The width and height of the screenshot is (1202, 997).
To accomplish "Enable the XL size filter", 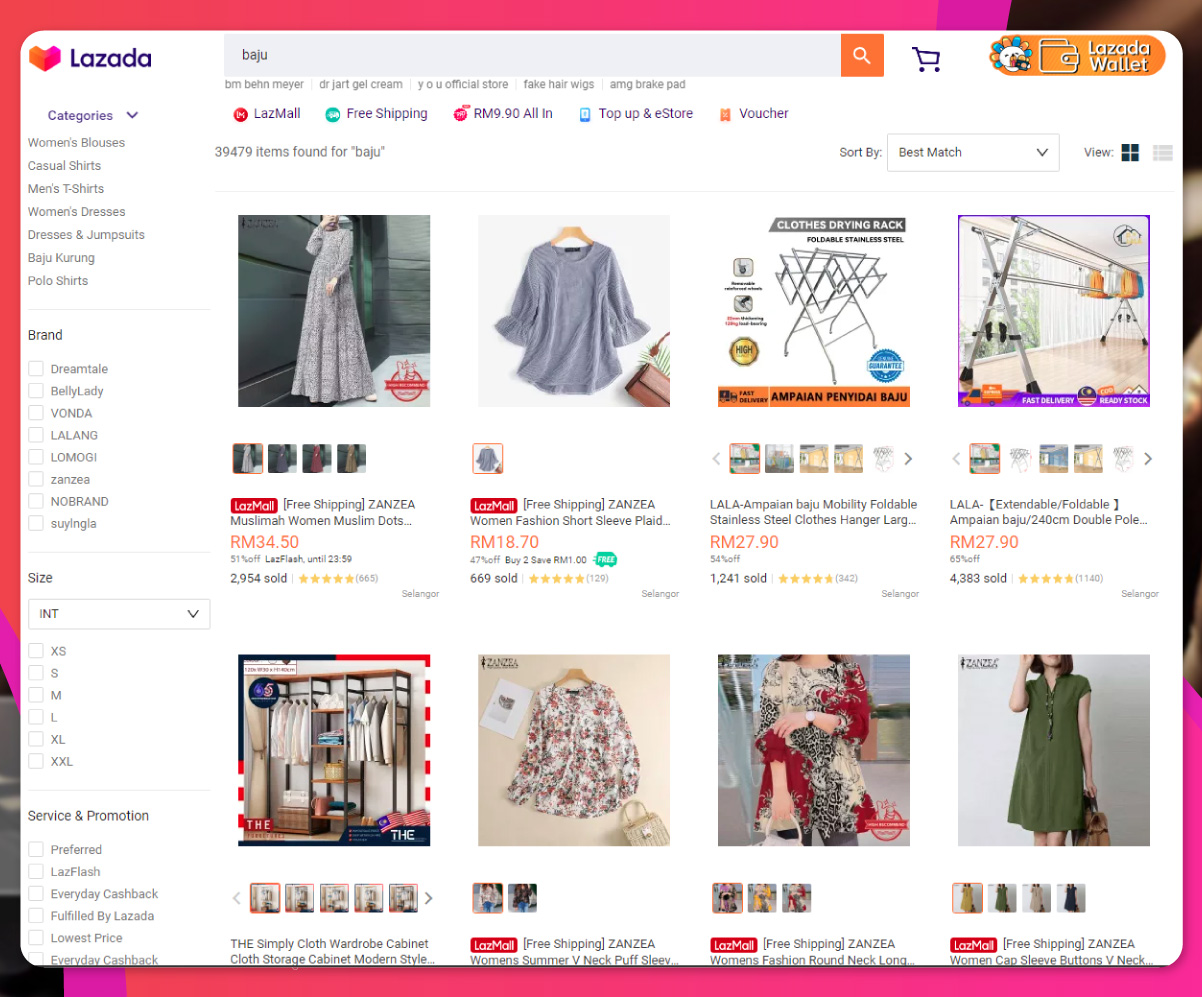I will pos(35,739).
